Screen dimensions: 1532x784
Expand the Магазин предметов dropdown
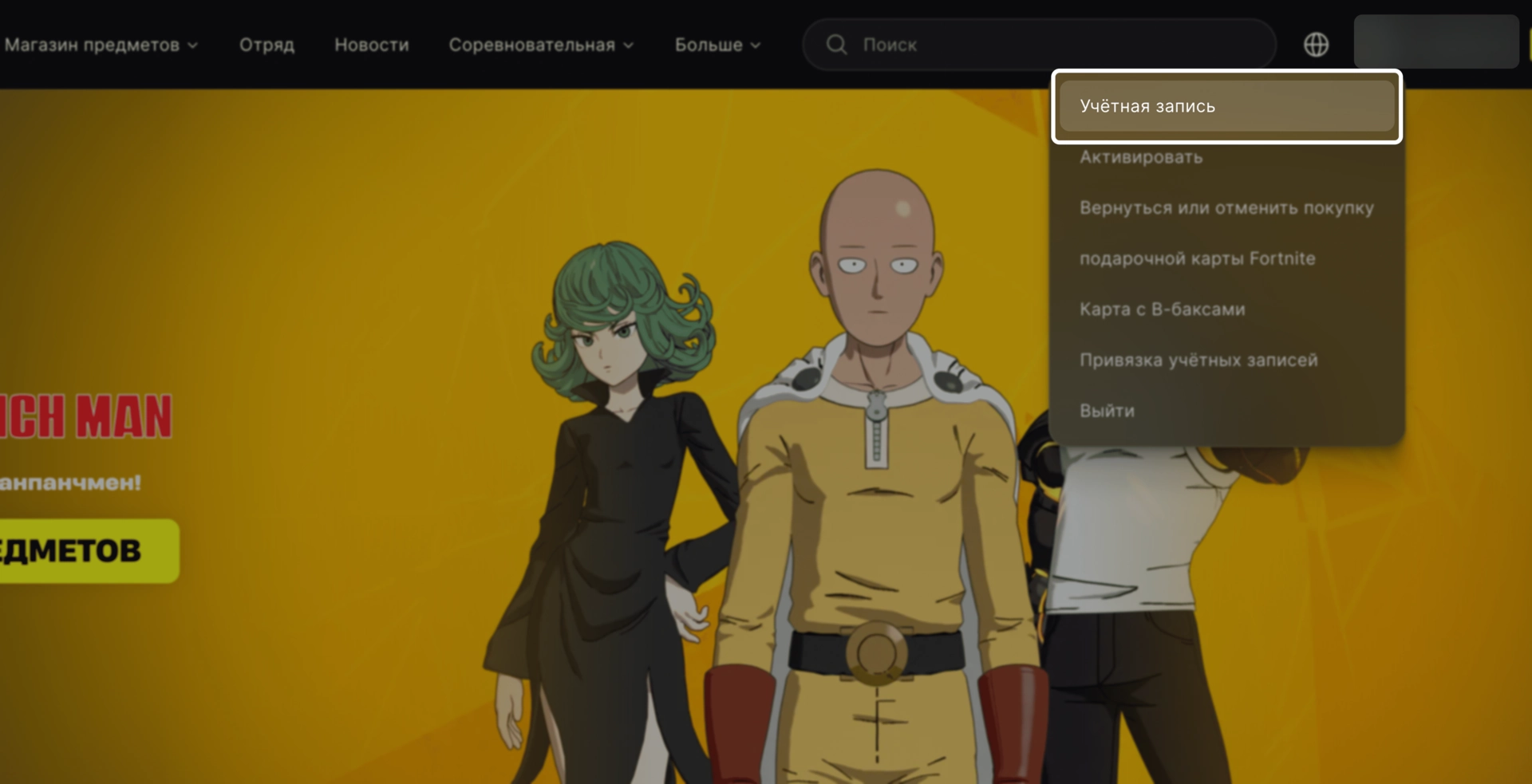100,45
